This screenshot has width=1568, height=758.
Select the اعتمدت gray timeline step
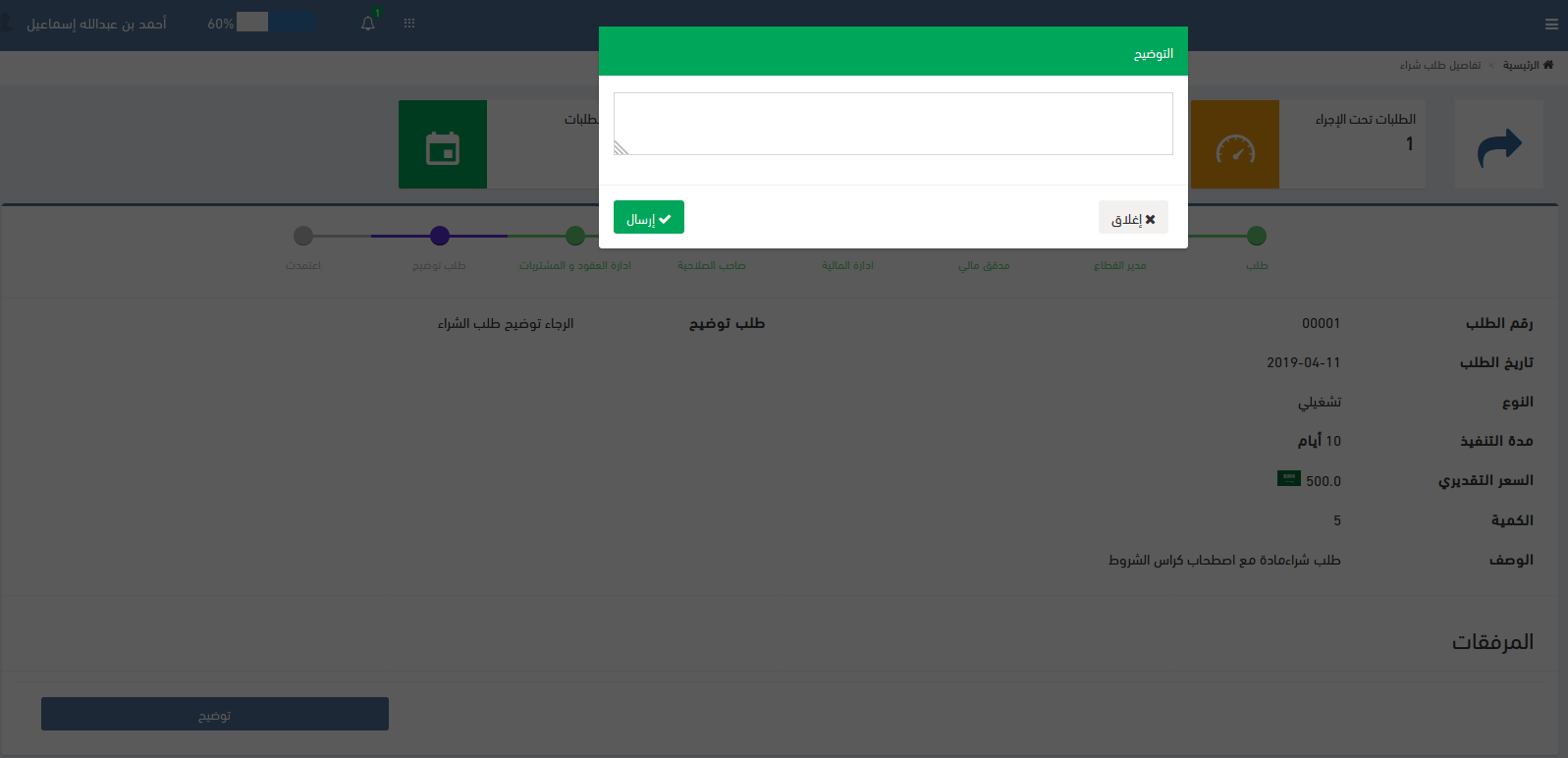(x=303, y=236)
